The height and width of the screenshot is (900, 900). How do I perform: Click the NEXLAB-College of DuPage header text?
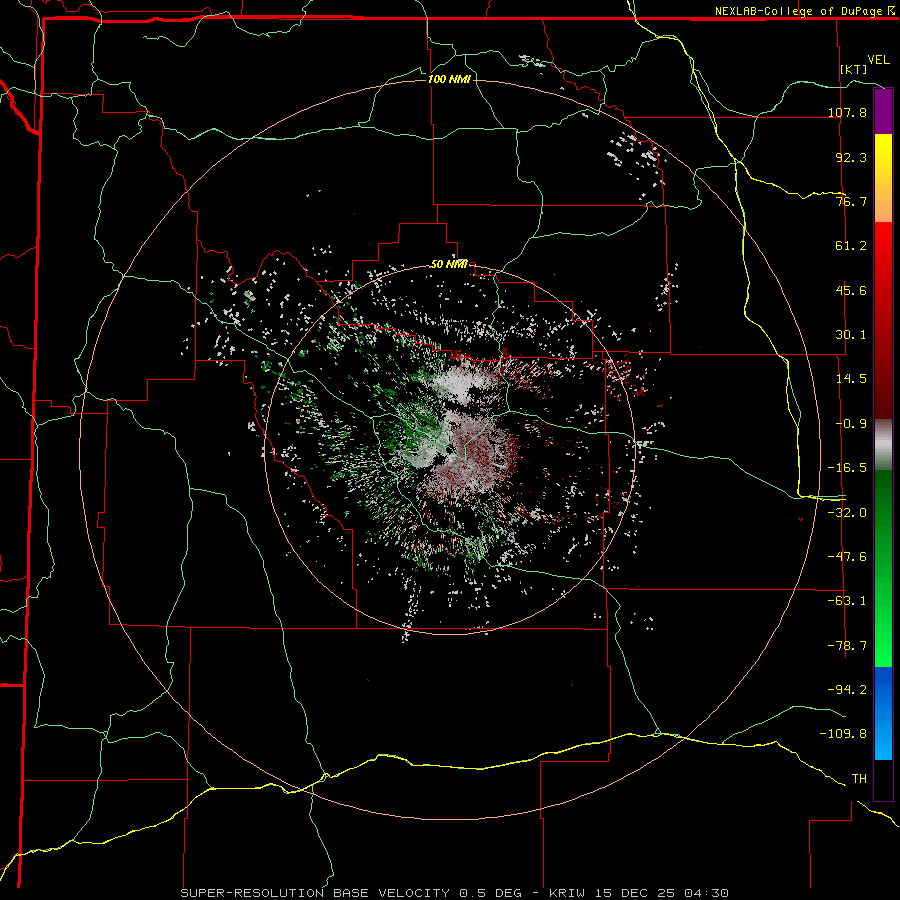804,11
